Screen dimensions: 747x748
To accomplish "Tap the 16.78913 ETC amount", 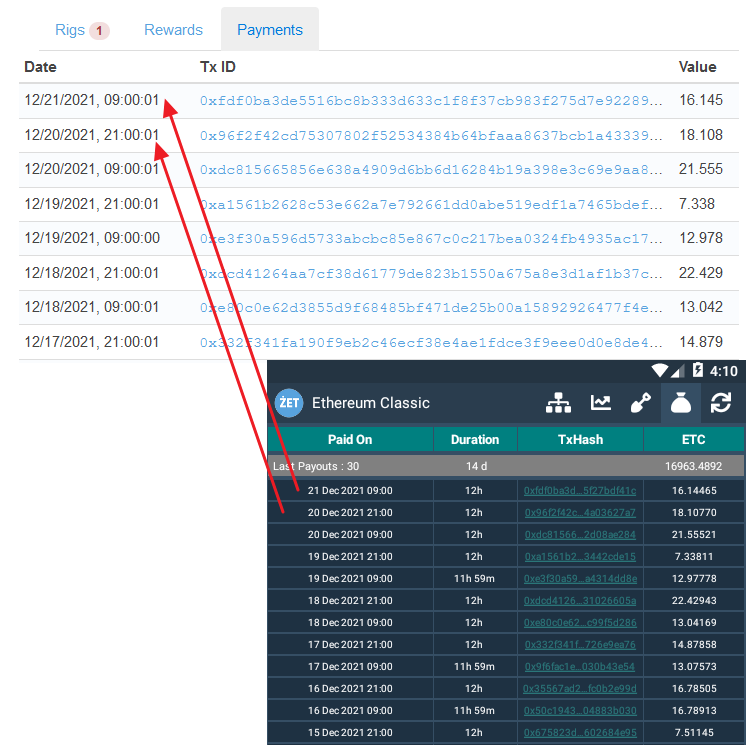I will tap(694, 710).
